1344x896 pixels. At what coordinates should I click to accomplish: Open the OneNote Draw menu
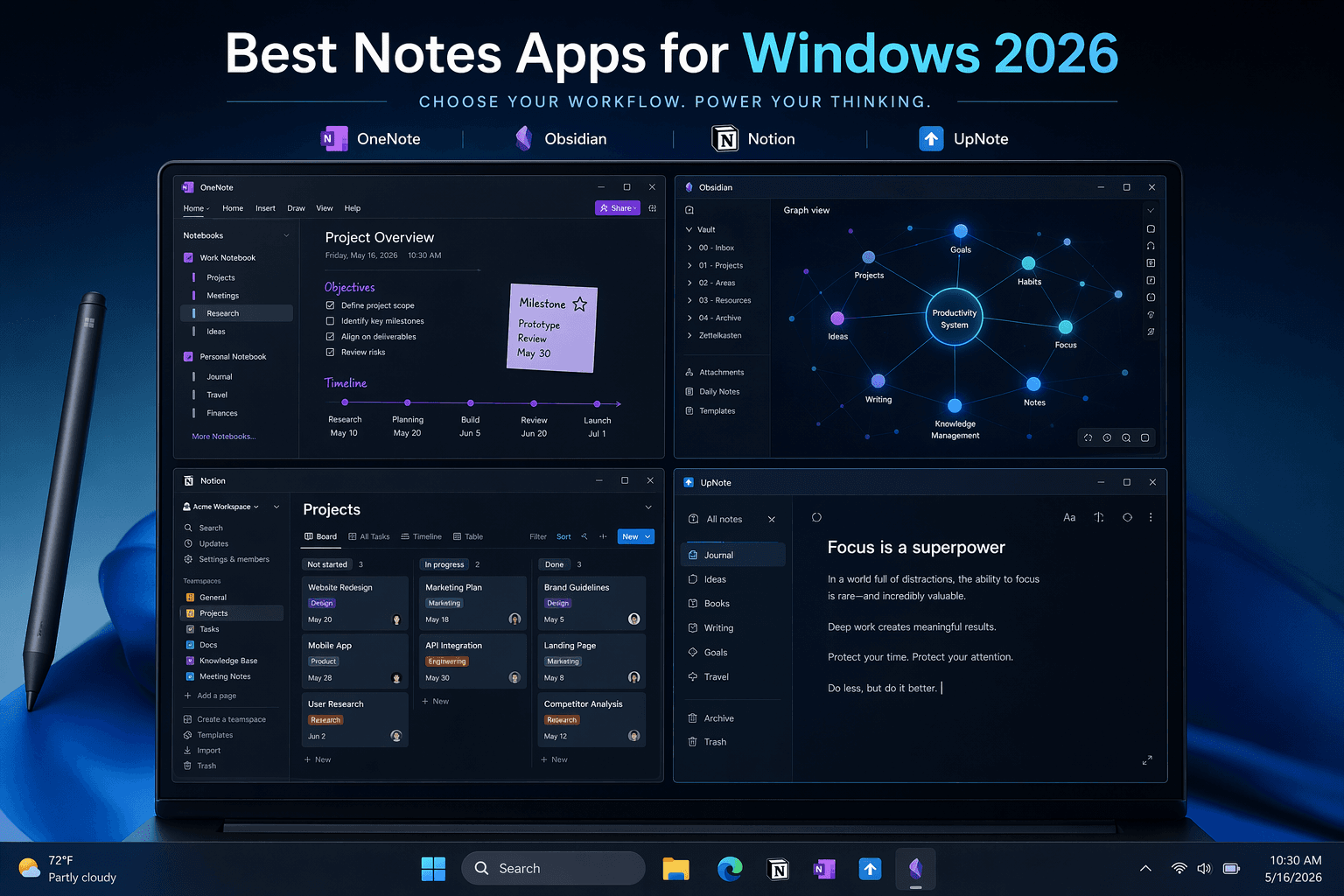click(x=296, y=208)
